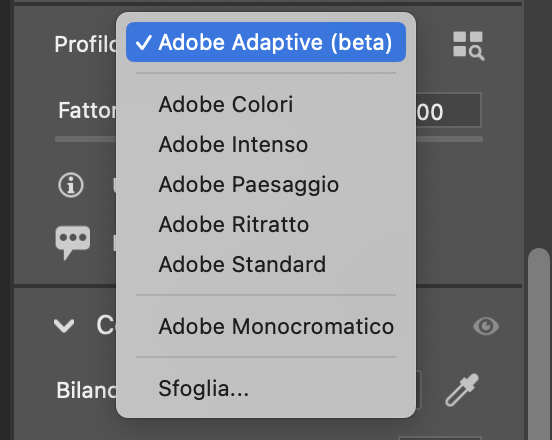
Task: Select the white balance eyedropper tool
Action: [462, 390]
